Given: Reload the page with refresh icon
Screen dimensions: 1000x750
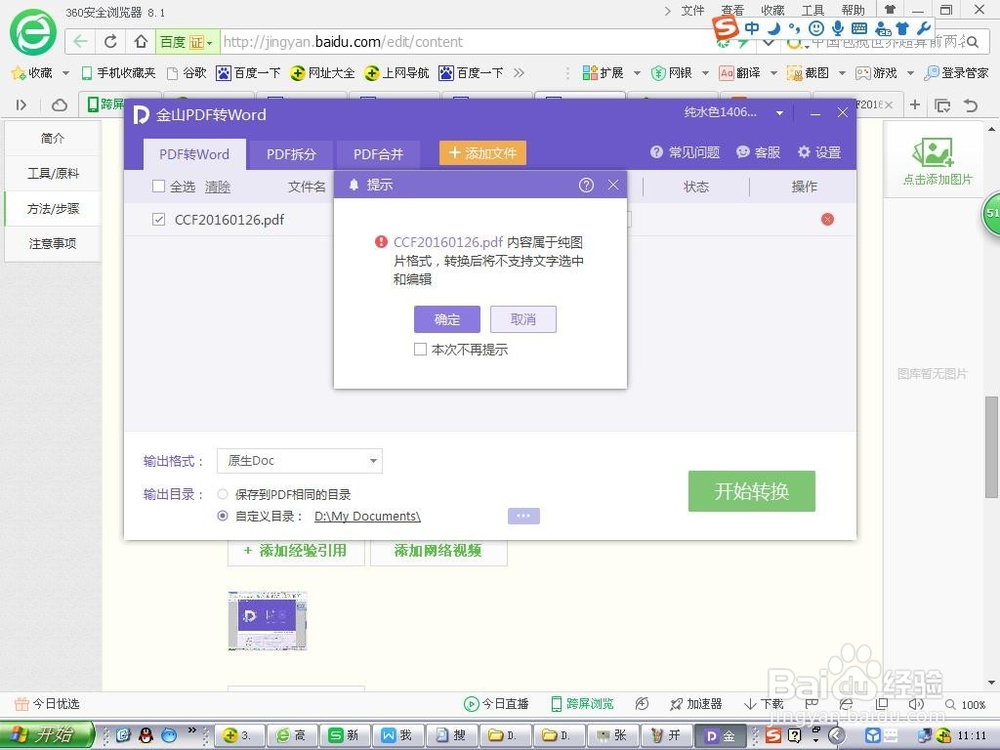Looking at the screenshot, I should [110, 41].
